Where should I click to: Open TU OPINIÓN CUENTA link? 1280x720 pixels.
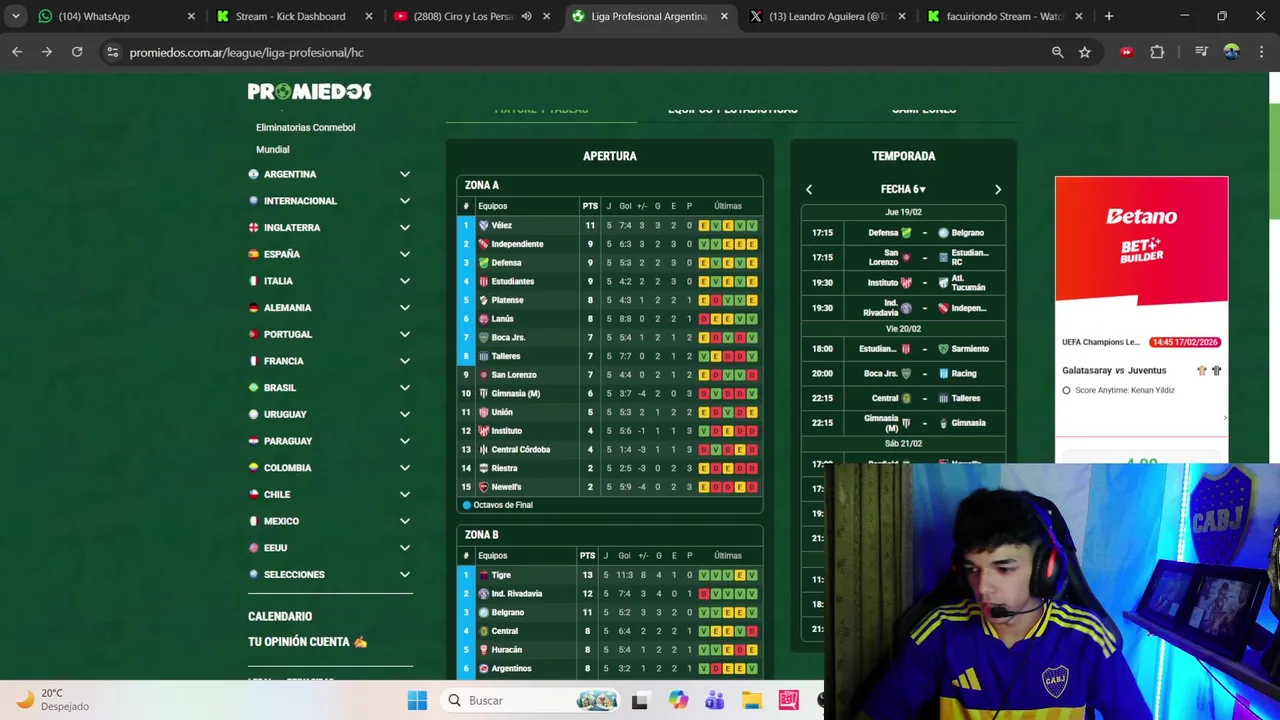click(x=307, y=642)
